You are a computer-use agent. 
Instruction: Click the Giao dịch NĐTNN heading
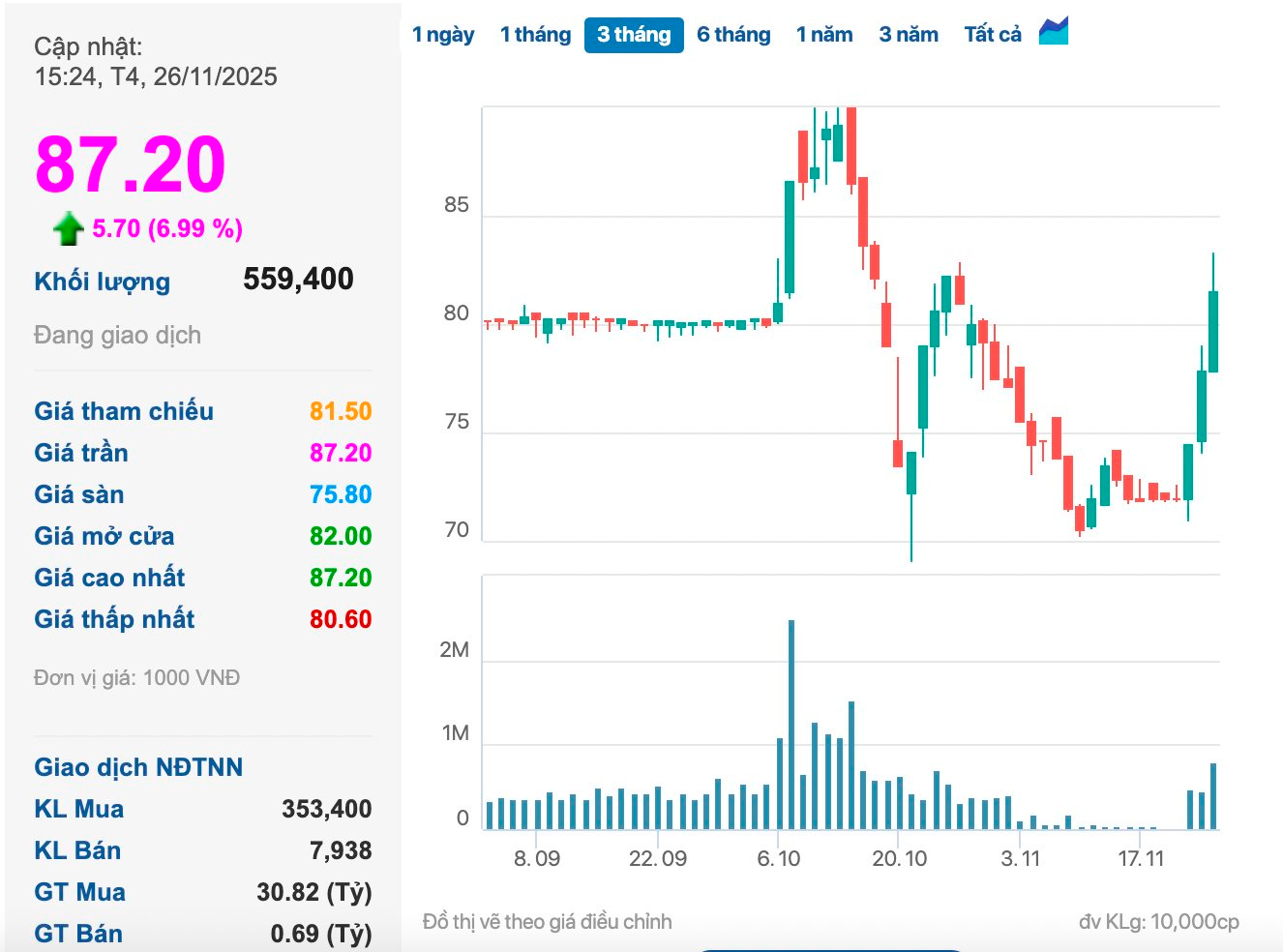pyautogui.click(x=138, y=767)
